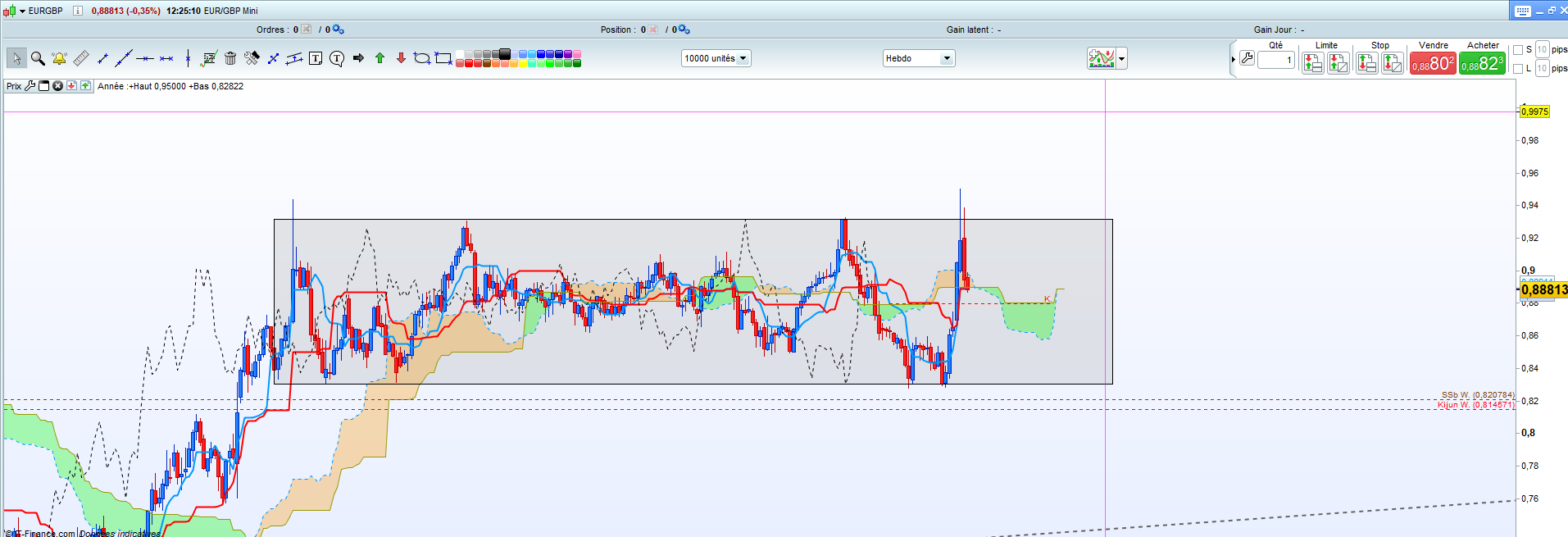Click the EURGBP instrument info icon
Screen dimensions: 1568x537
coord(77,11)
